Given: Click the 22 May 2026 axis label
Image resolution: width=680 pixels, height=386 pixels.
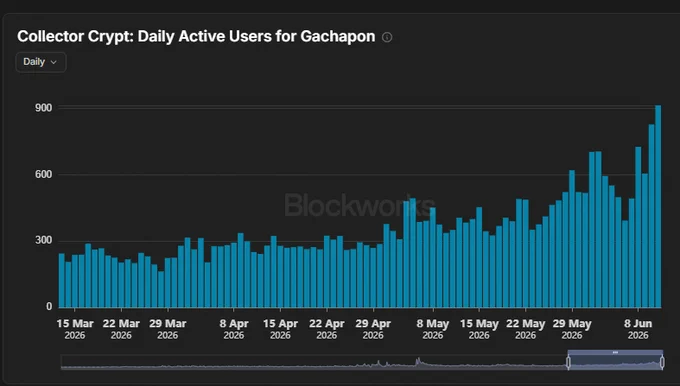Looking at the screenshot, I should click(526, 329).
